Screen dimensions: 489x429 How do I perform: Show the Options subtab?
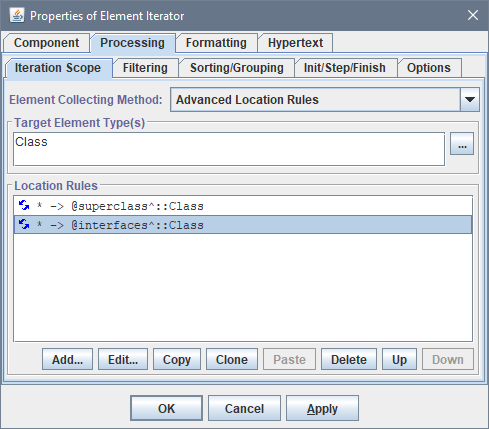click(x=429, y=68)
